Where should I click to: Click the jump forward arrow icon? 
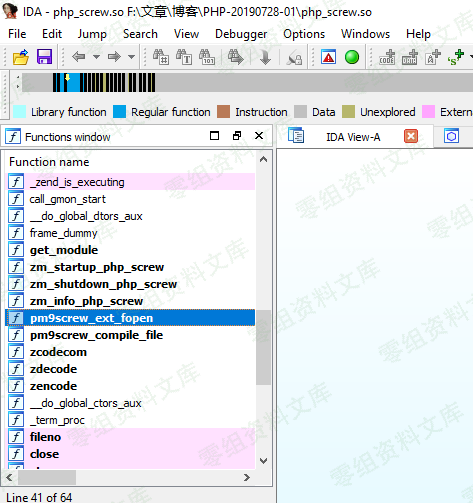pyautogui.click(x=114, y=57)
